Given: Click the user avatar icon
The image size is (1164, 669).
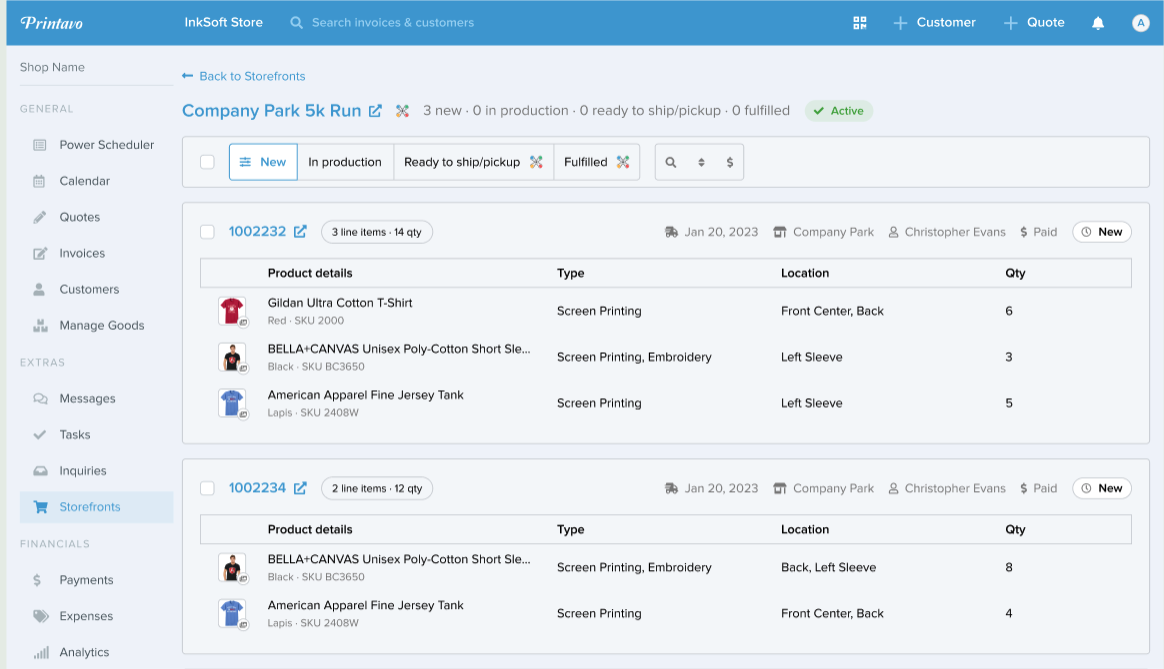Looking at the screenshot, I should pyautogui.click(x=1140, y=23).
